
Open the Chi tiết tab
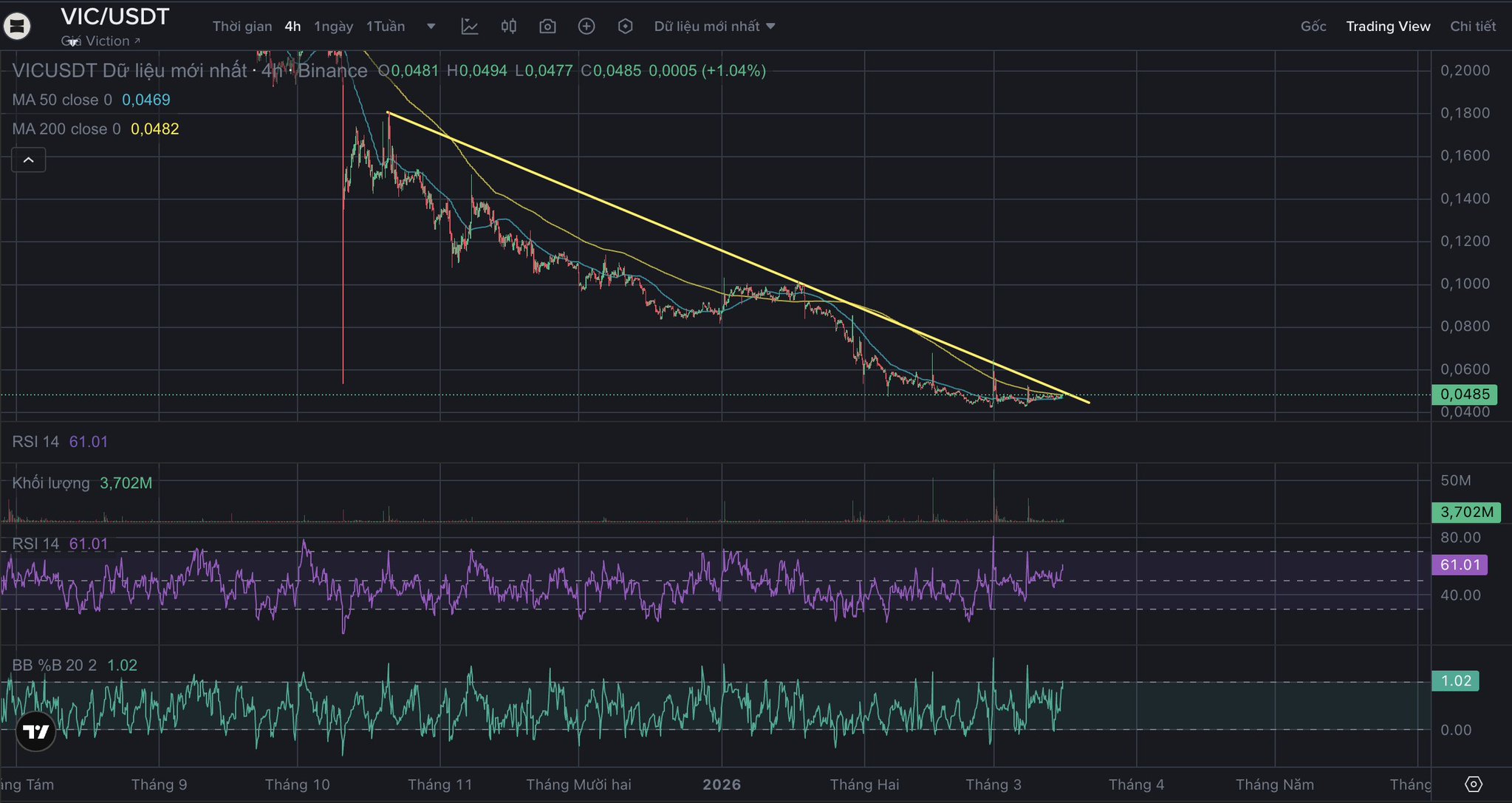pos(1472,27)
